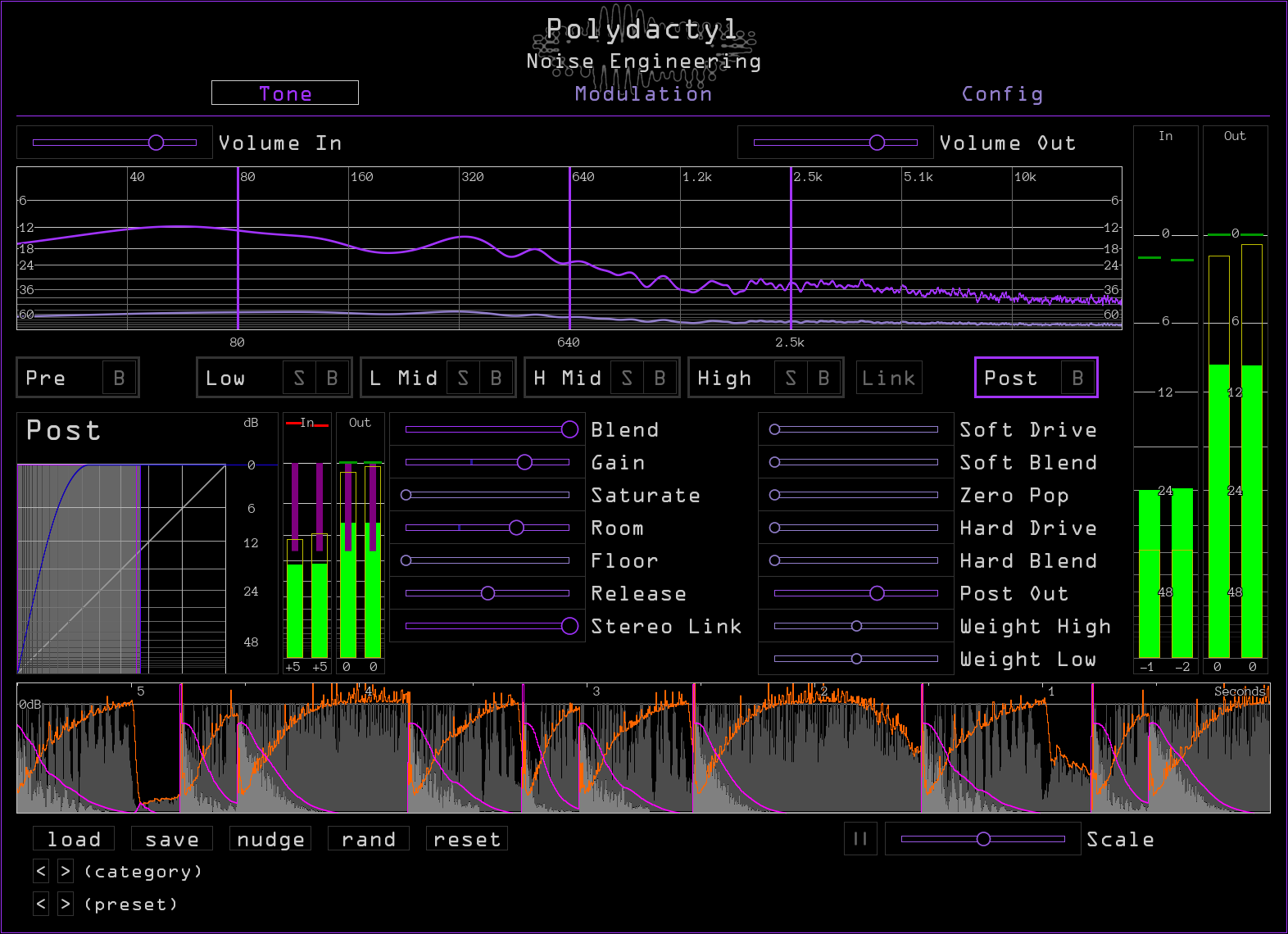Enable the Link button
The height and width of the screenshot is (934, 1288).
coord(889,378)
